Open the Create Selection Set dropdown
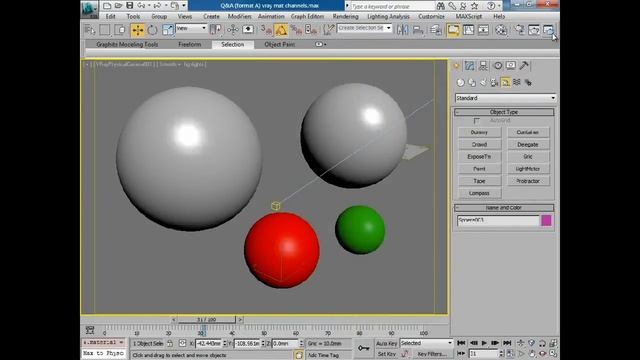Screen dimensions: 640x360 pyautogui.click(x=364, y=28)
